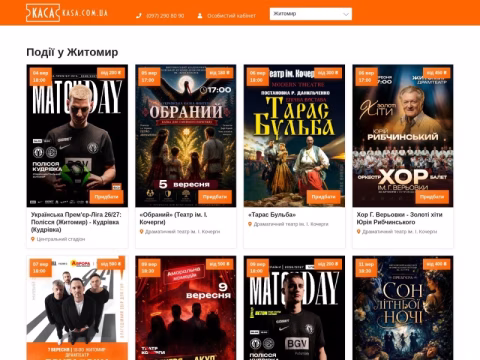Viewport: 480px width, 360px height.
Task: Click Придбати on Полісся - Кудрівка Matchday poster
Action: (106, 197)
